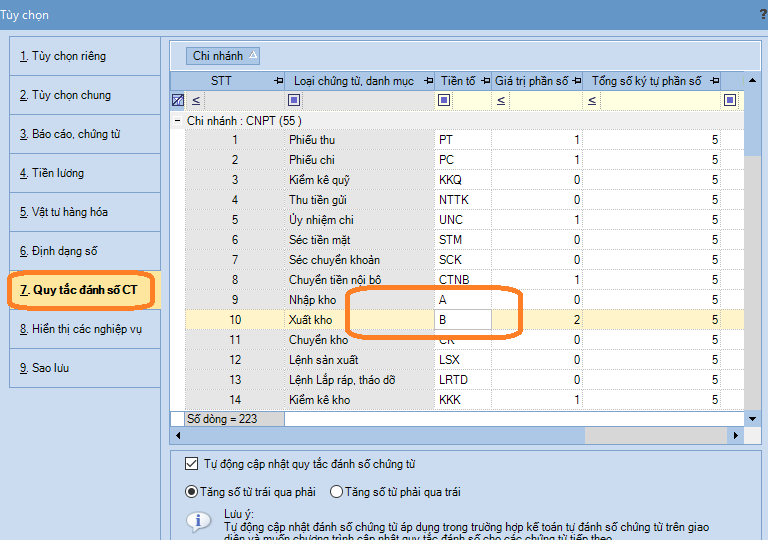Click the 'Chi nhánh' group-by sort chip
768x540 pixels.
[x=224, y=56]
